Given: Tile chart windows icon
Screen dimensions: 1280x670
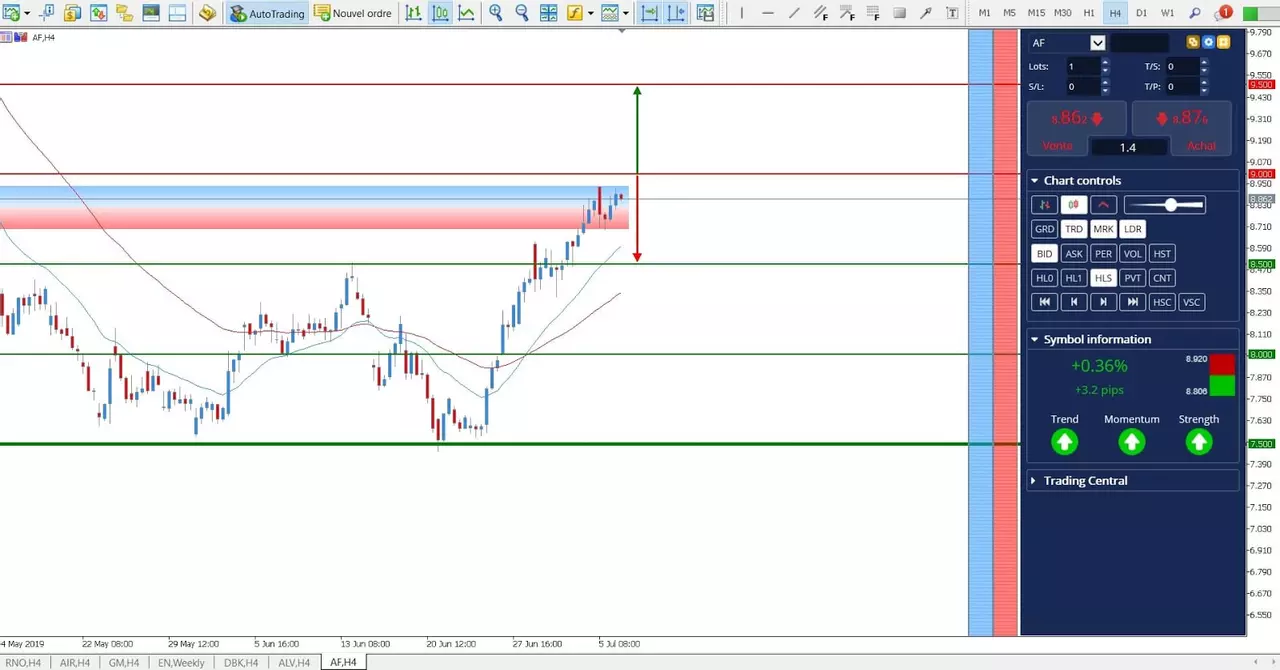Looking at the screenshot, I should pos(549,13).
